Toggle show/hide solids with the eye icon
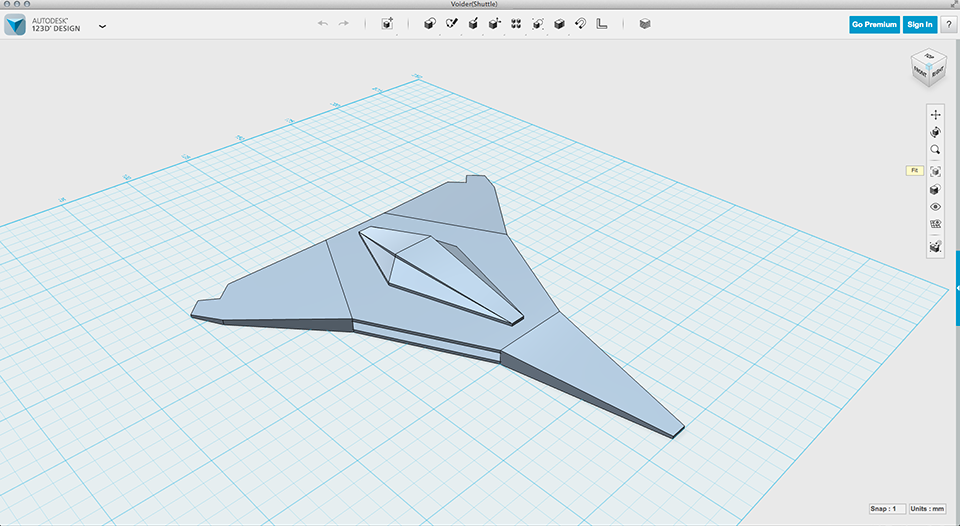This screenshot has width=960, height=526. (935, 207)
